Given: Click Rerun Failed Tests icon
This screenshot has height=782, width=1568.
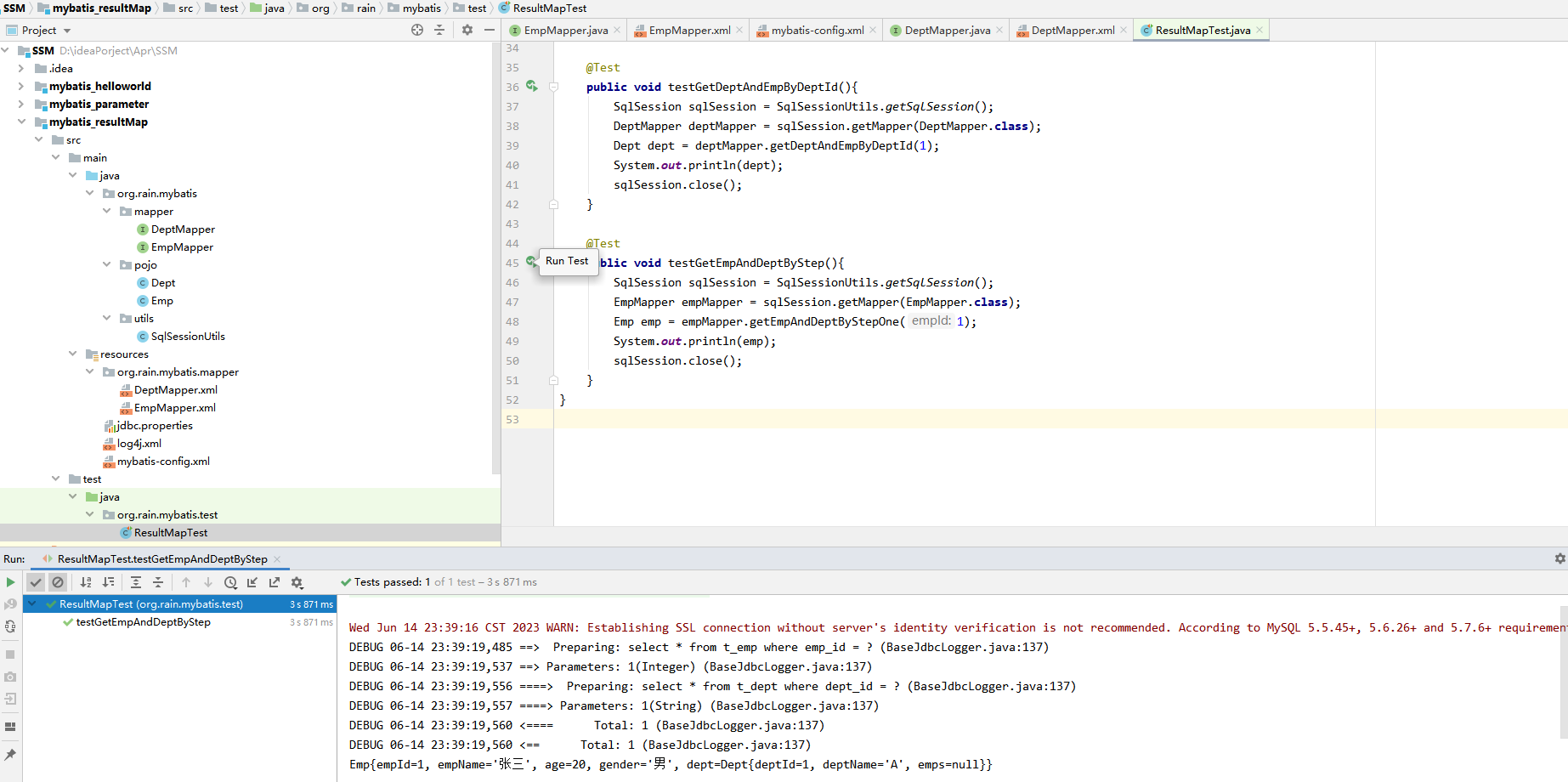Looking at the screenshot, I should point(10,604).
